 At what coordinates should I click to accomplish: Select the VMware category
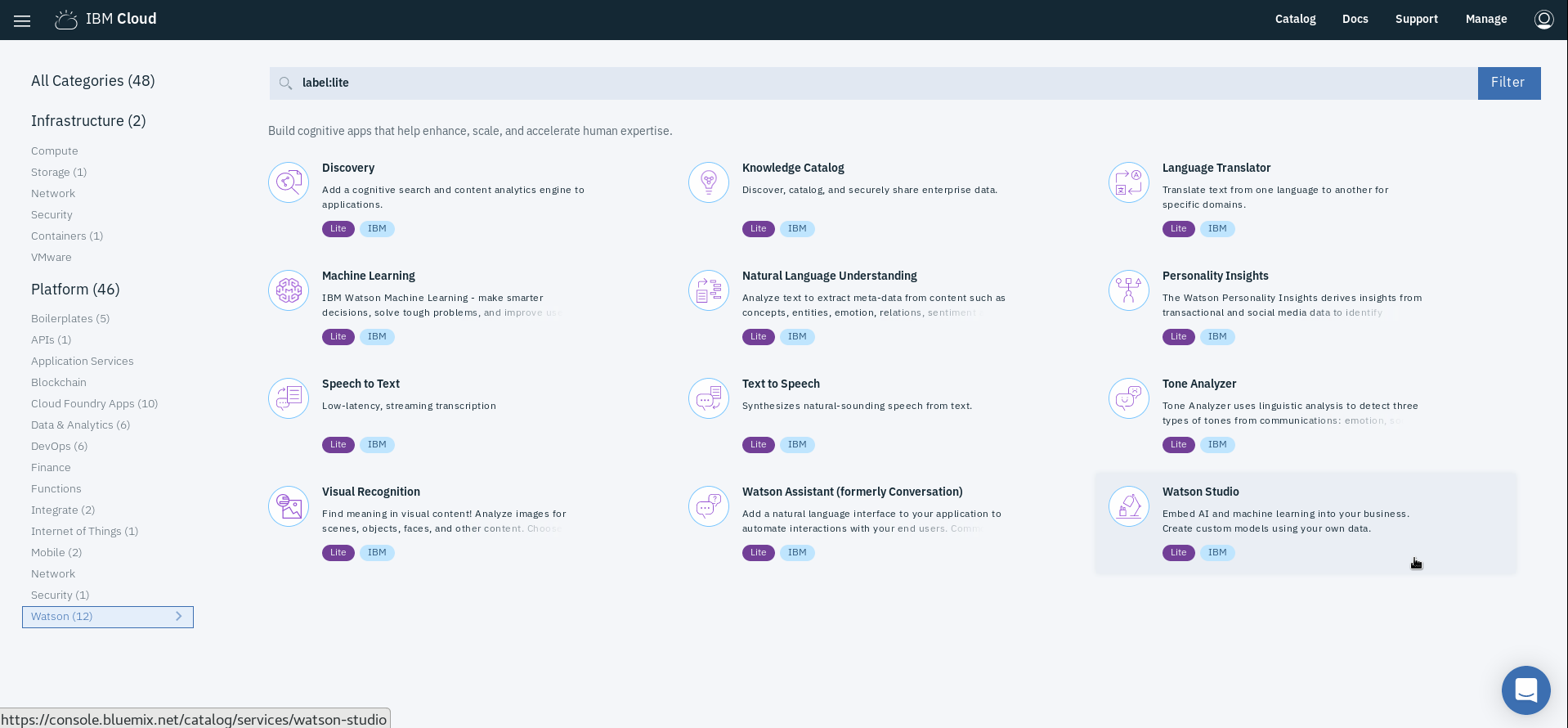pos(52,258)
